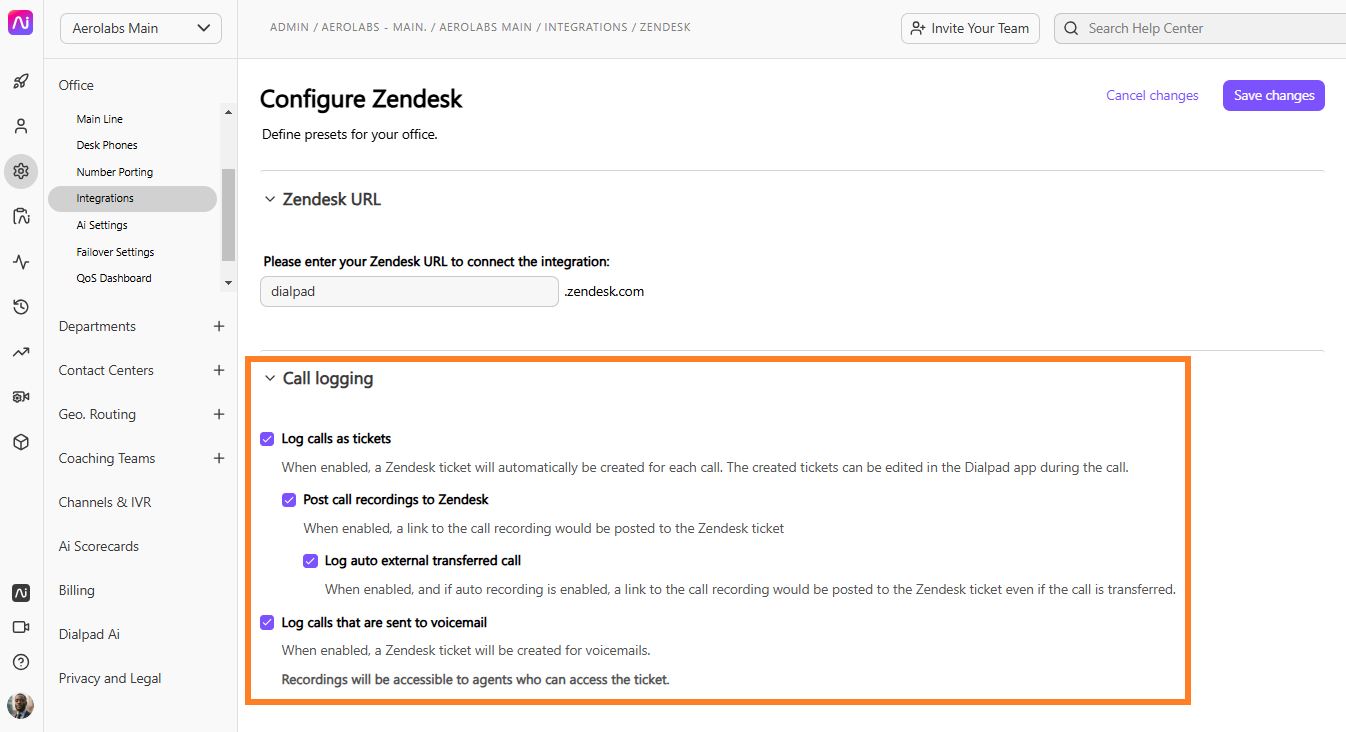Click ADMIN breadcrumb link
The width and height of the screenshot is (1346, 732).
click(289, 27)
